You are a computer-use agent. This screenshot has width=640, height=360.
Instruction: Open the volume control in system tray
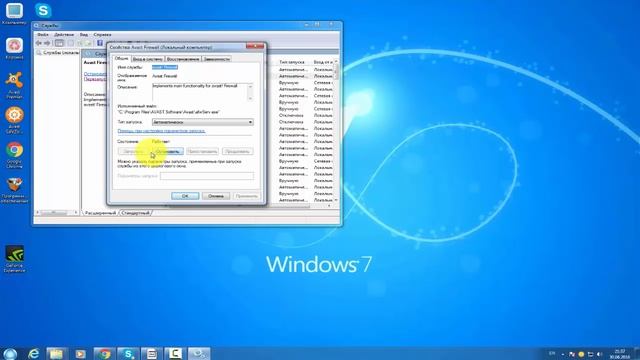click(x=599, y=354)
